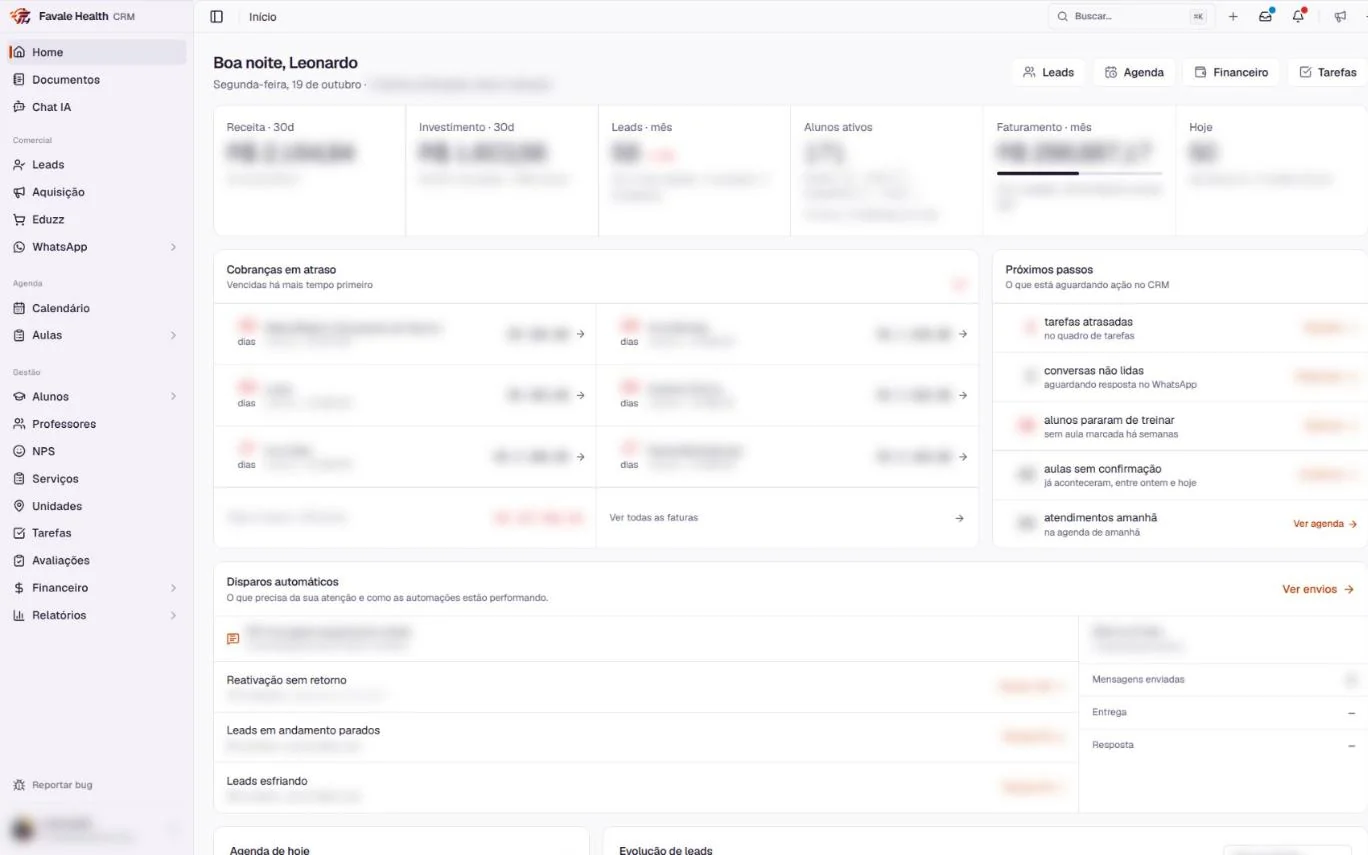Expand the Financeiro sidebar chevron

173,588
